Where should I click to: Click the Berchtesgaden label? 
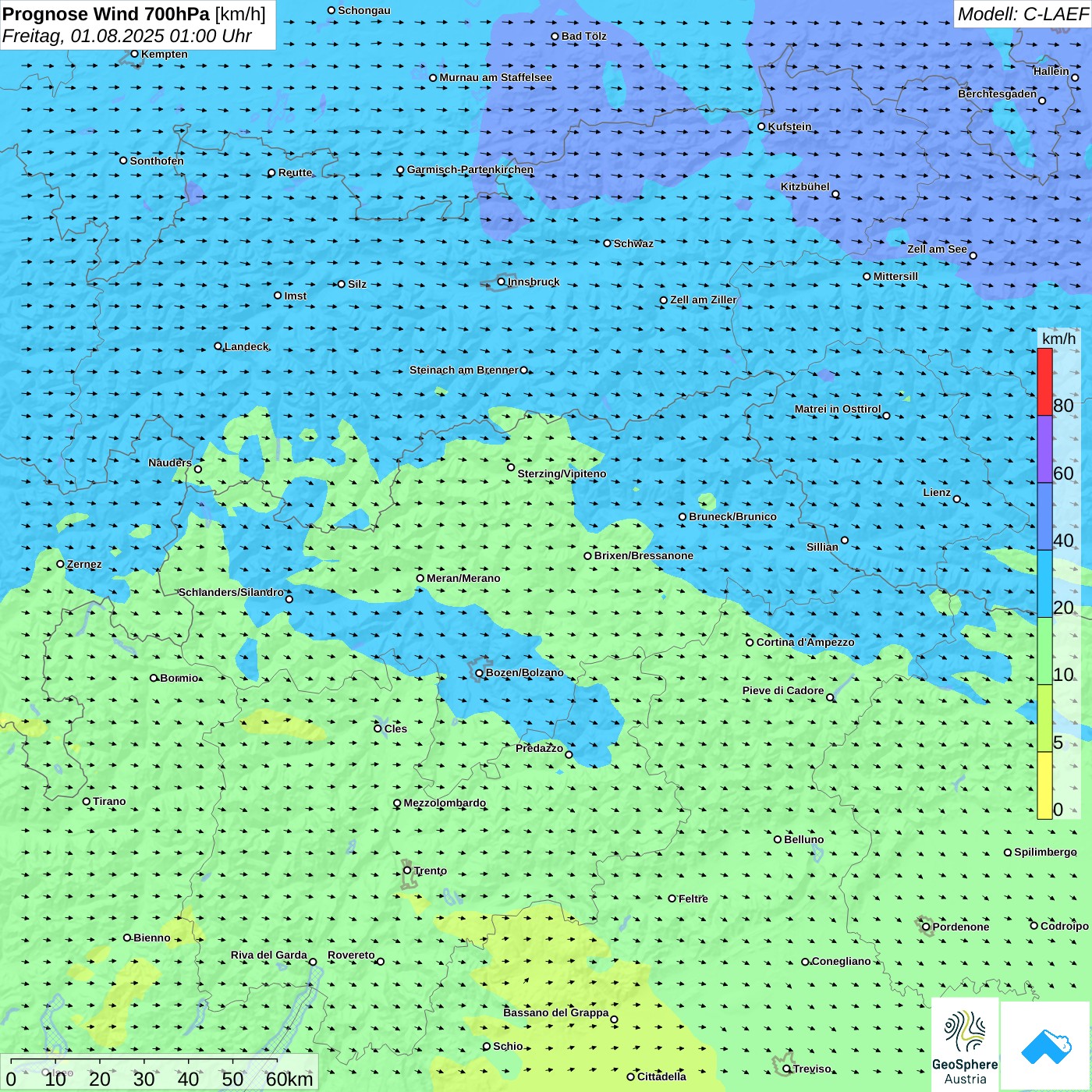[998, 94]
